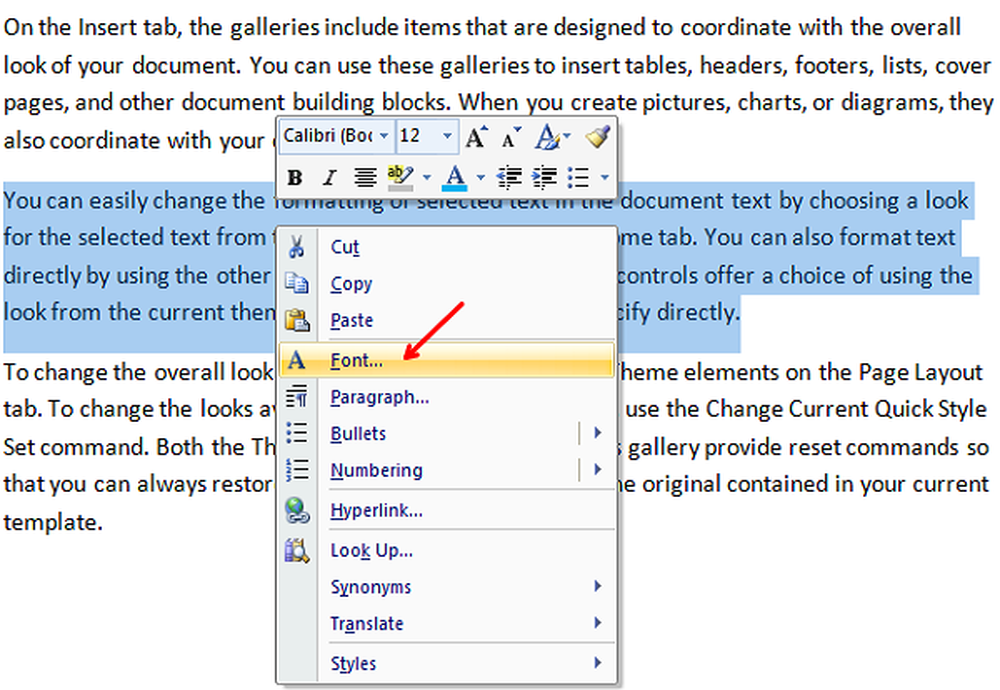The width and height of the screenshot is (1000, 690).
Task: Open the font size dropdown arrow
Action: click(x=447, y=136)
